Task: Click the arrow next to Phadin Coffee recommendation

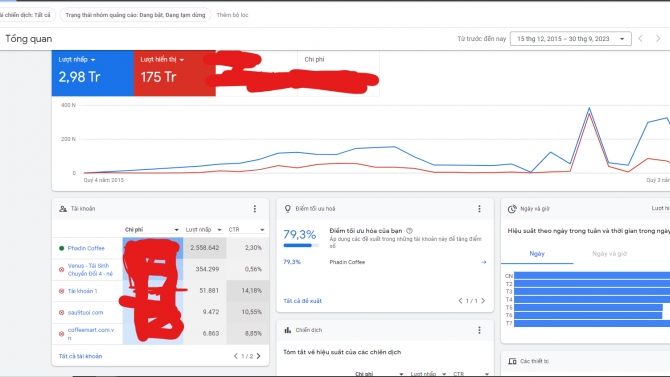Action: coord(483,262)
